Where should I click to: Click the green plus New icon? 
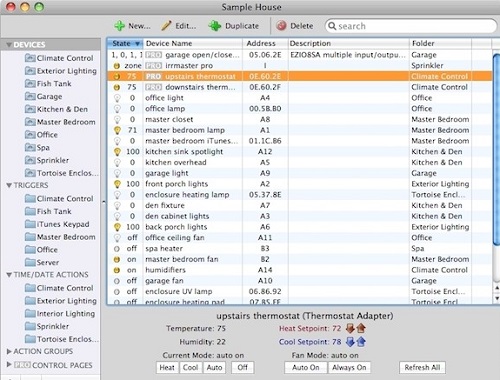point(119,26)
